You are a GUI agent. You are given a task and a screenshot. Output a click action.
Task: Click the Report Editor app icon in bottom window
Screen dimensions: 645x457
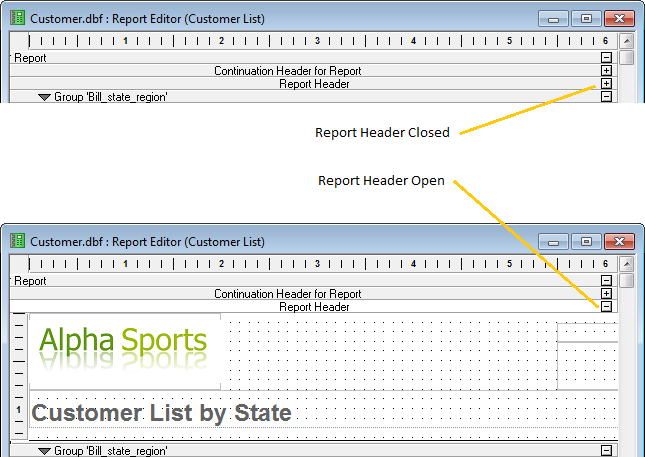(x=18, y=241)
